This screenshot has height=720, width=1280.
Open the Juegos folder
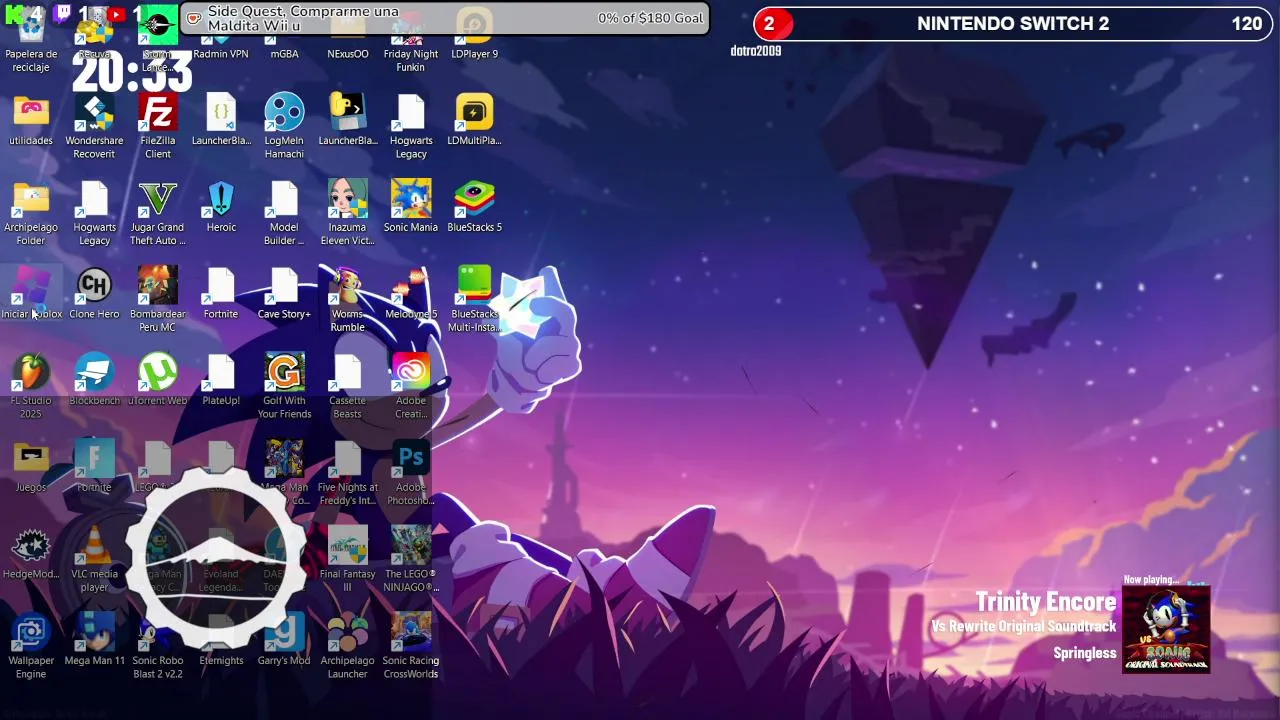tap(31, 467)
